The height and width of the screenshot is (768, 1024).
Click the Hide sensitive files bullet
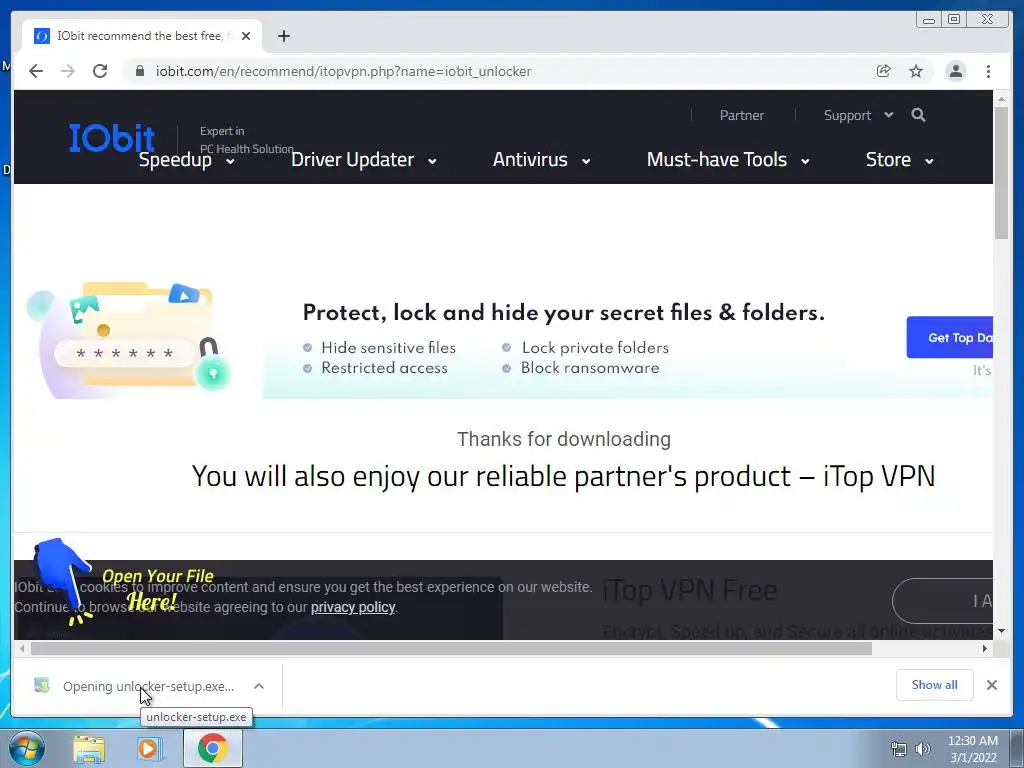coord(388,348)
